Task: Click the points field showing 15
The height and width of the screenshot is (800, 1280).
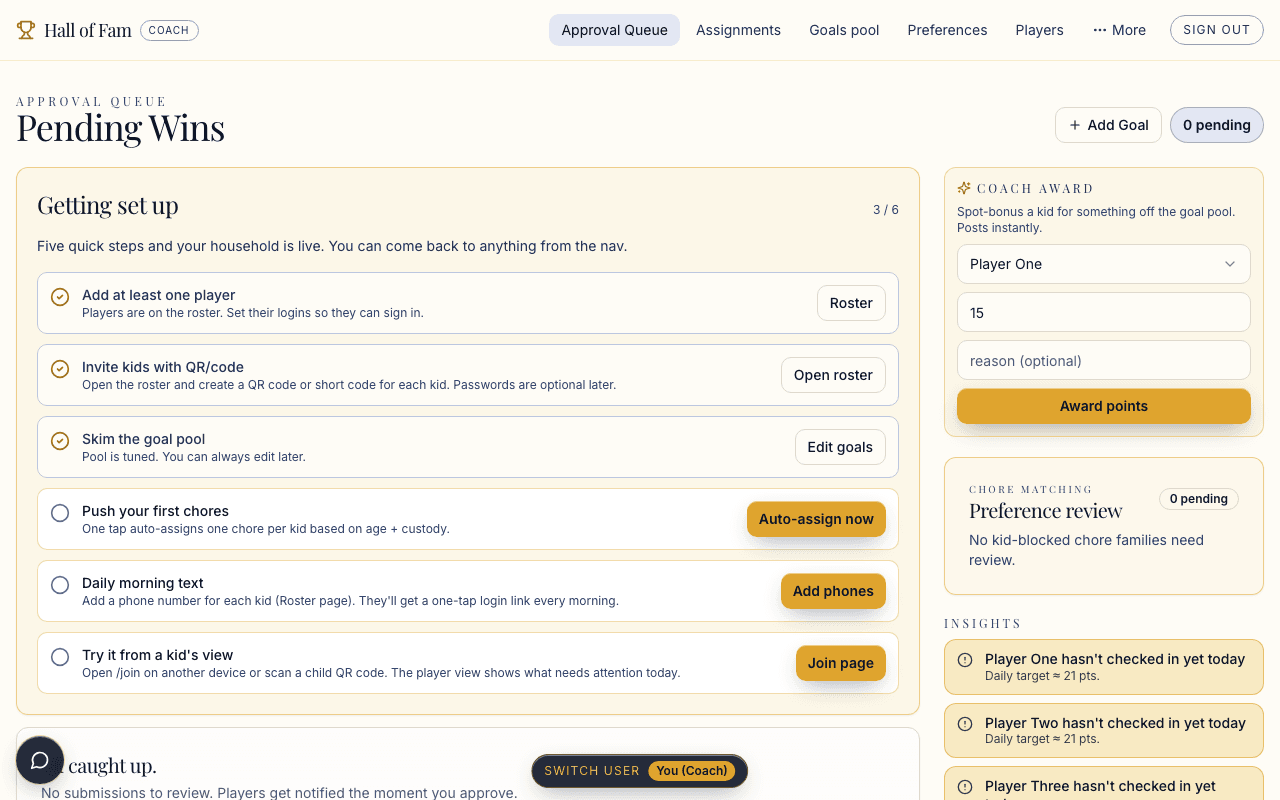Action: pos(1104,312)
